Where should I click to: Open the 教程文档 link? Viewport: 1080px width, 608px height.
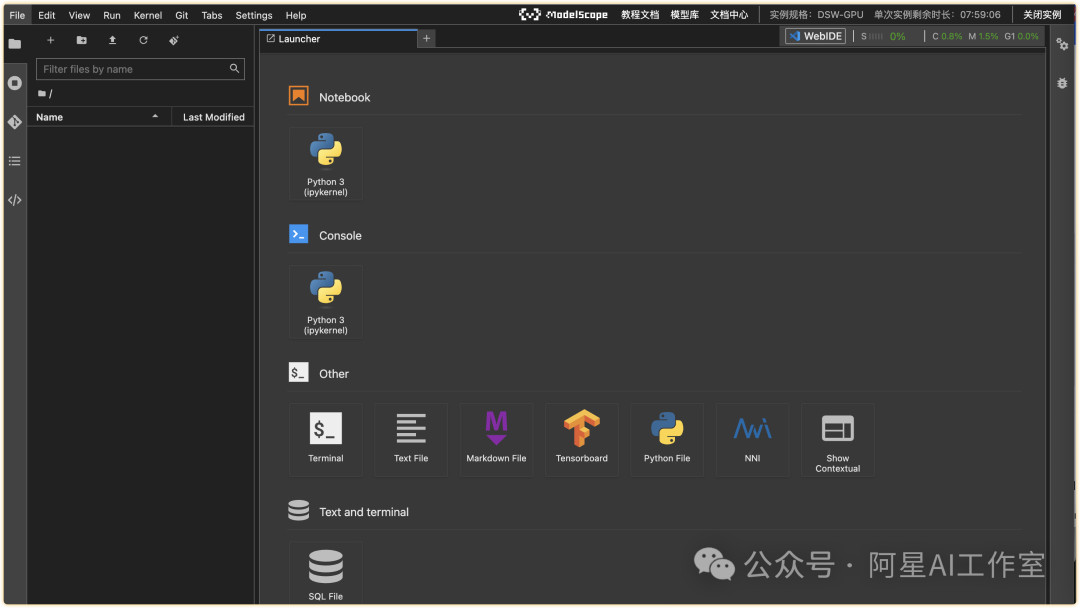point(640,14)
